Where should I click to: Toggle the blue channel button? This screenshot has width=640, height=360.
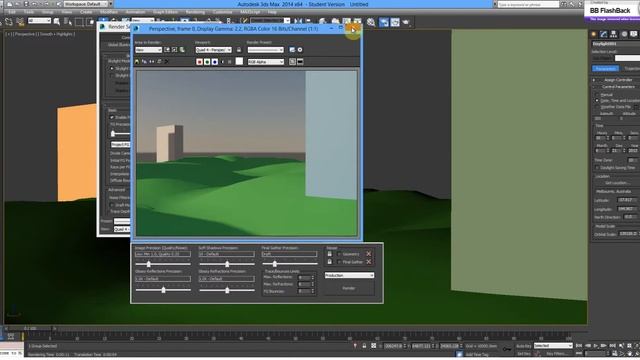pos(215,62)
